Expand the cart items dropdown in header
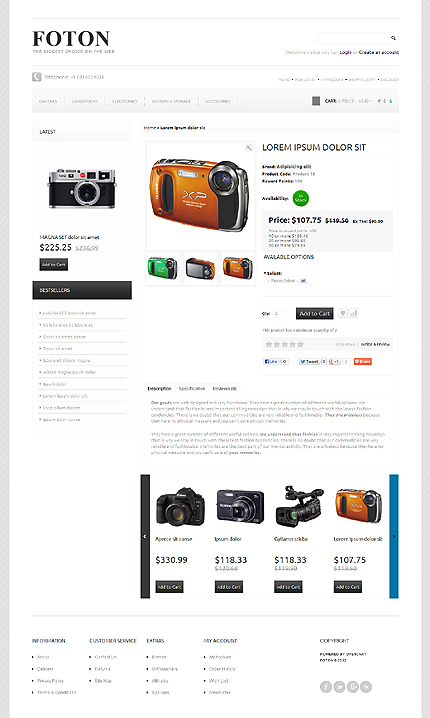The width and height of the screenshot is (430, 718). point(348,101)
